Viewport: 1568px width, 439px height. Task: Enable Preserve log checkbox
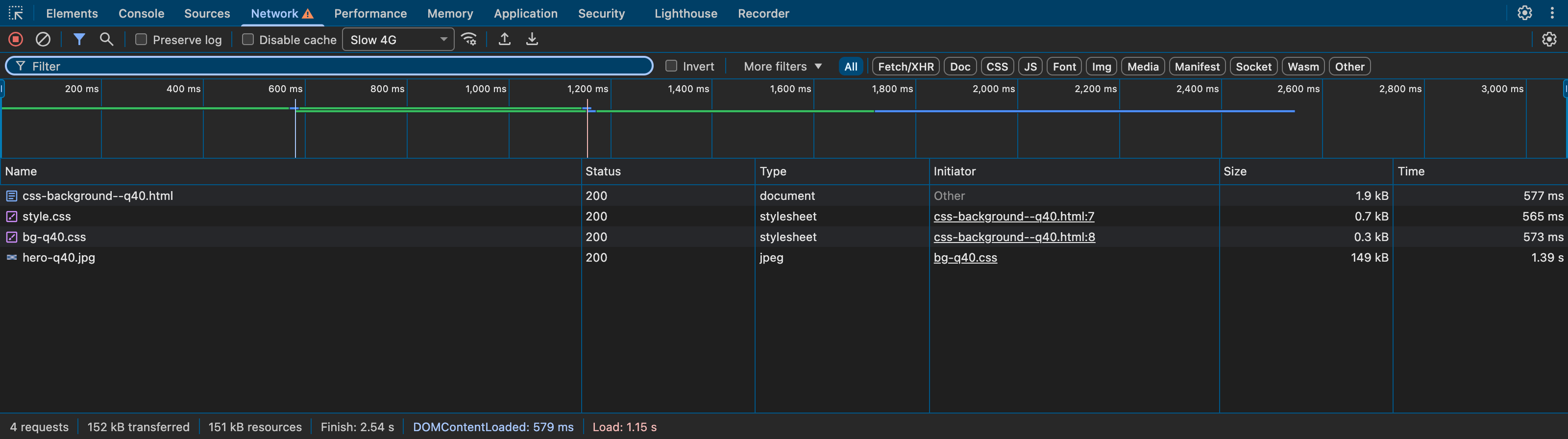click(141, 40)
